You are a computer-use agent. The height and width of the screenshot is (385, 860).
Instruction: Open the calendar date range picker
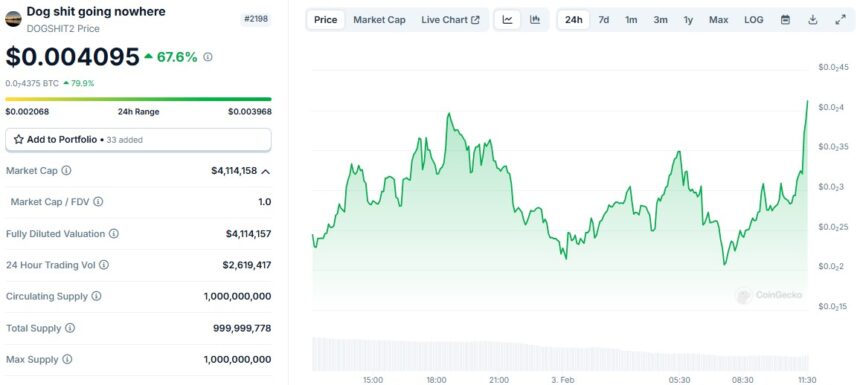[x=785, y=20]
